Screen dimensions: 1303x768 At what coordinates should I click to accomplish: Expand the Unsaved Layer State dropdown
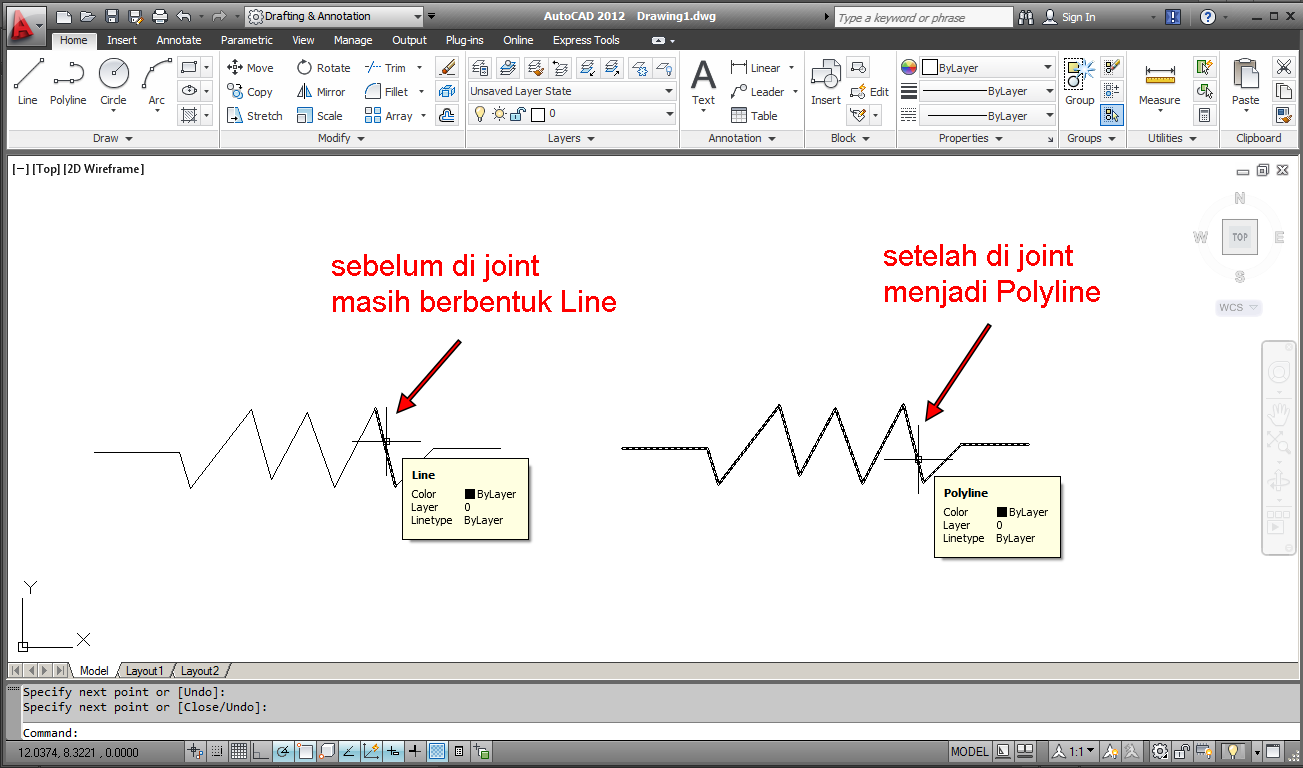coord(668,90)
